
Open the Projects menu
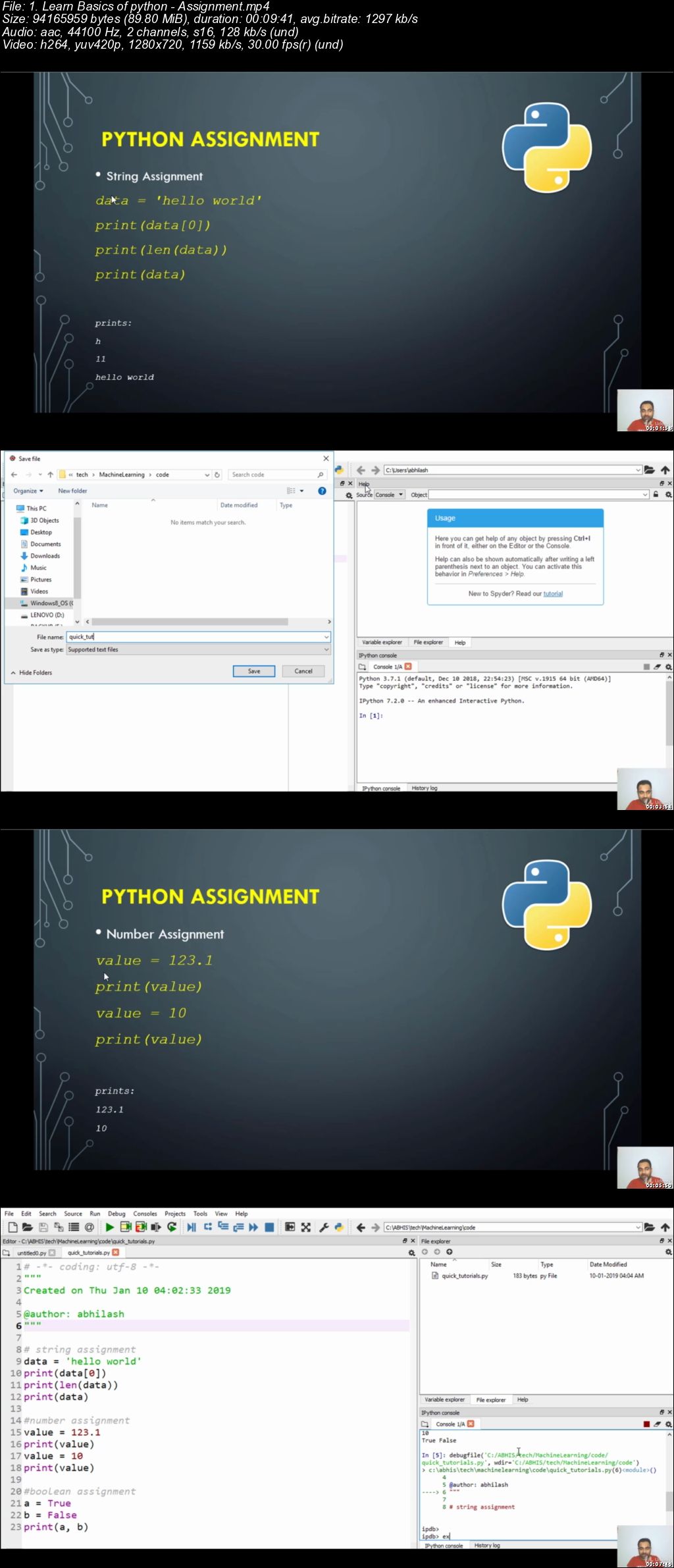[x=175, y=1214]
